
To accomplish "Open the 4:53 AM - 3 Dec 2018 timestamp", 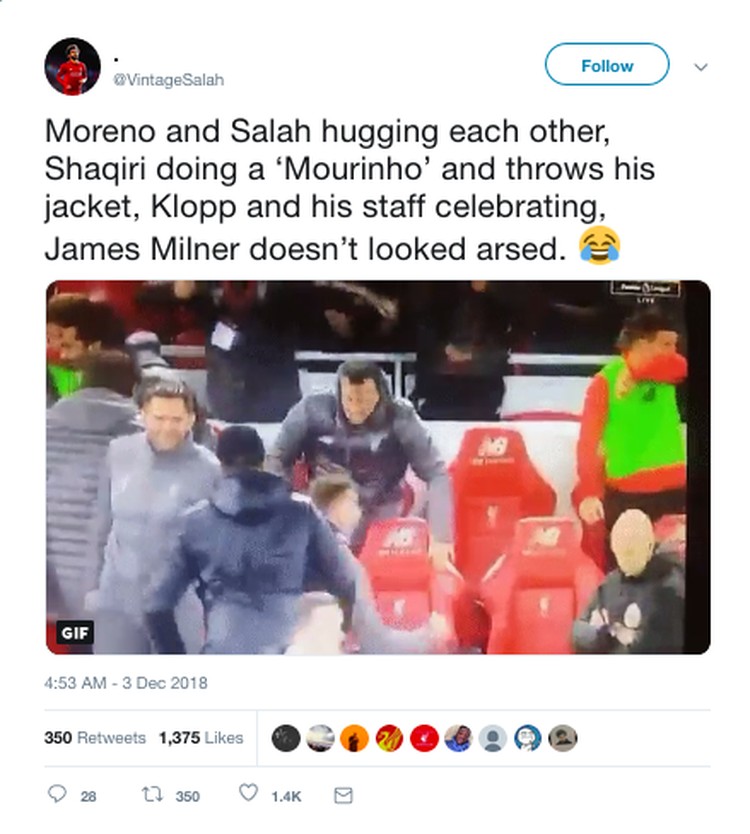I will (126, 682).
